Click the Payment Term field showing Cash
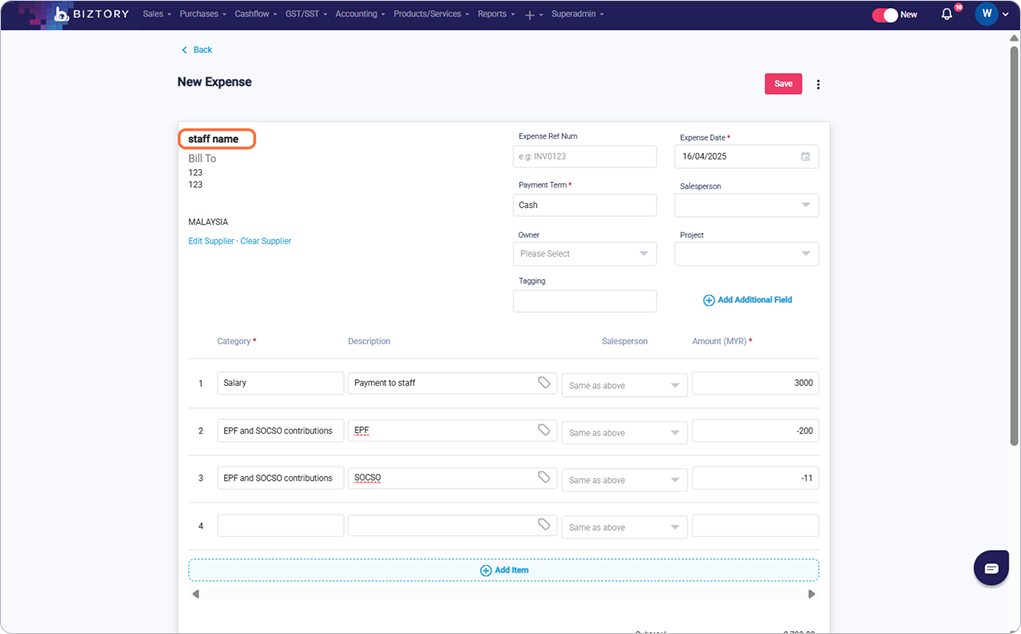Screen dimensions: 1021x634 point(584,205)
